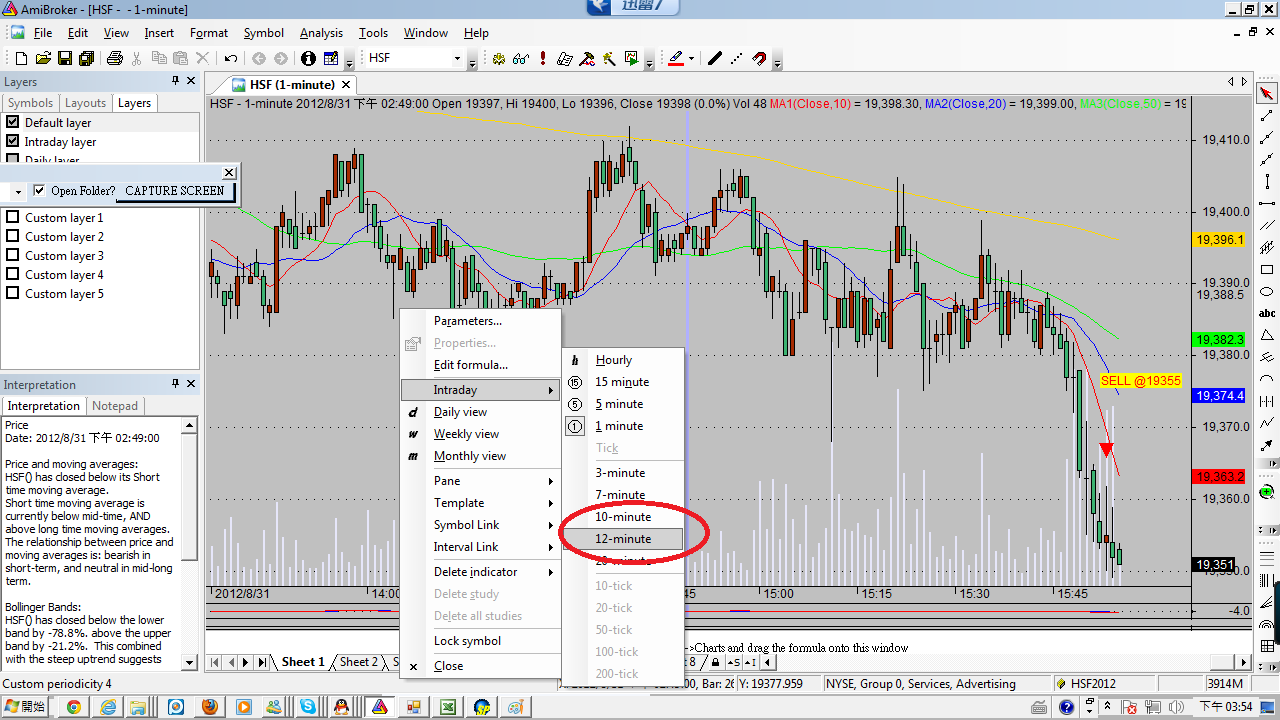
Task: Check the Custom layer 5 checkbox
Action: 13,293
